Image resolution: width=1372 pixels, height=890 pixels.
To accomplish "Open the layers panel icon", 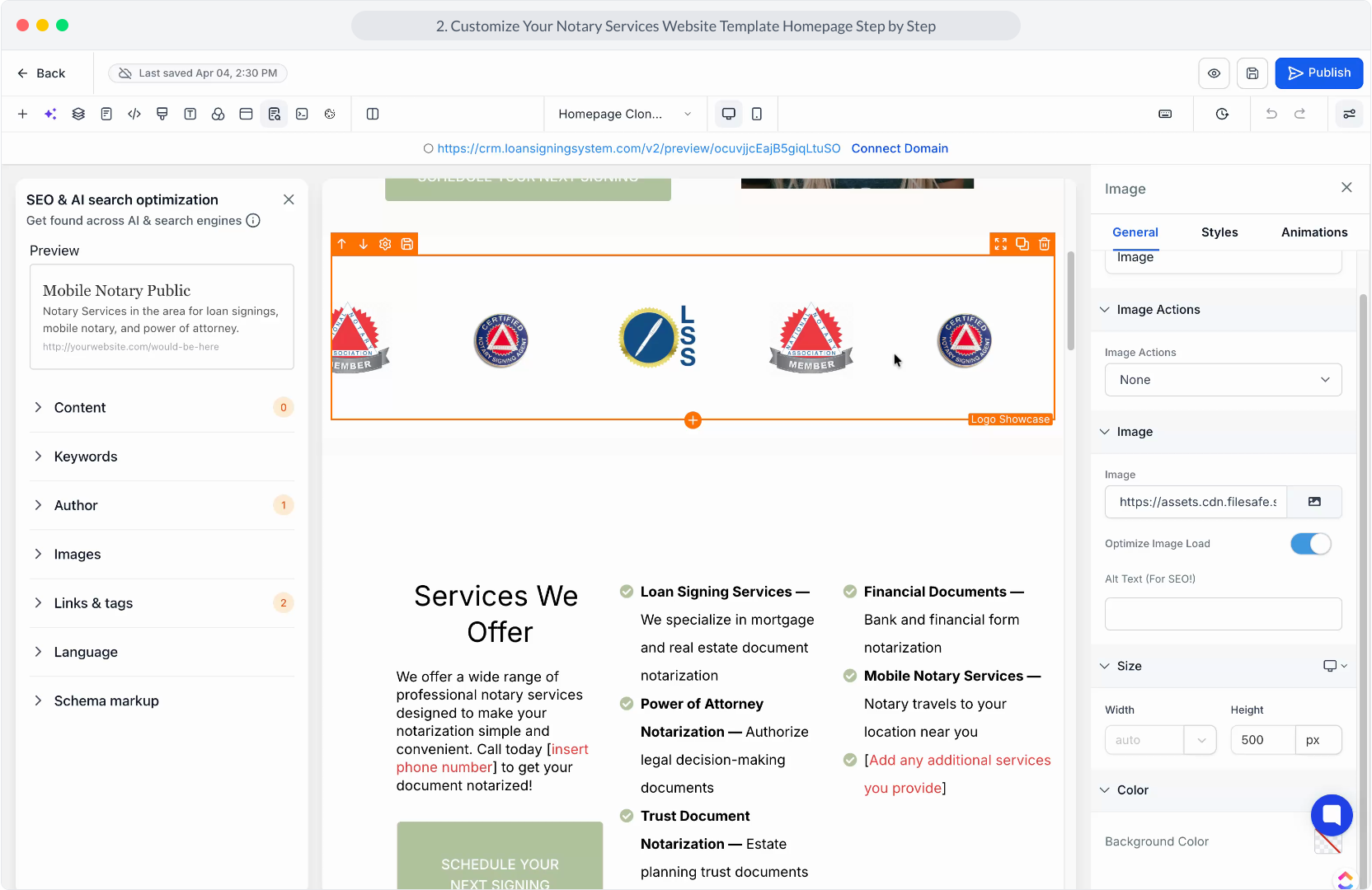I will click(x=78, y=114).
